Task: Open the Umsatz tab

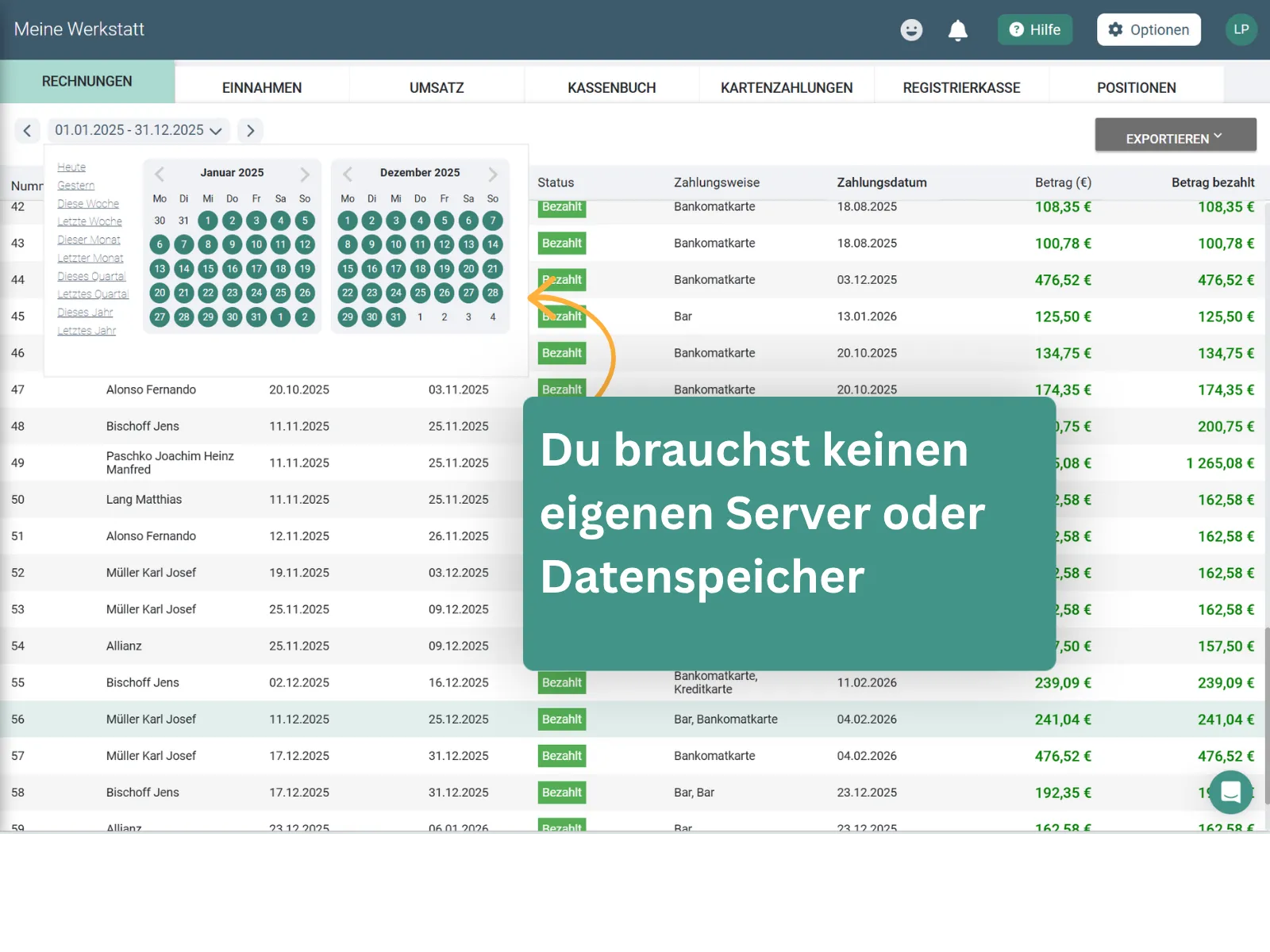Action: click(437, 87)
